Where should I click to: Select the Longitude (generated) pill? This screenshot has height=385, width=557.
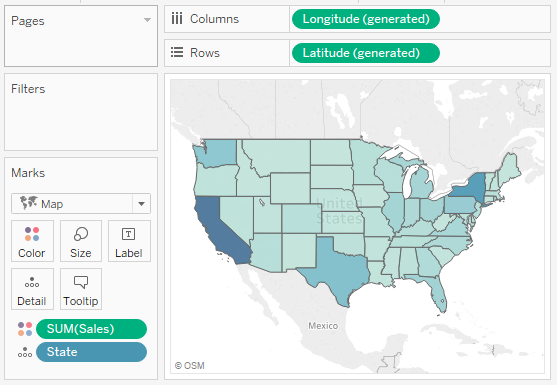(x=366, y=19)
